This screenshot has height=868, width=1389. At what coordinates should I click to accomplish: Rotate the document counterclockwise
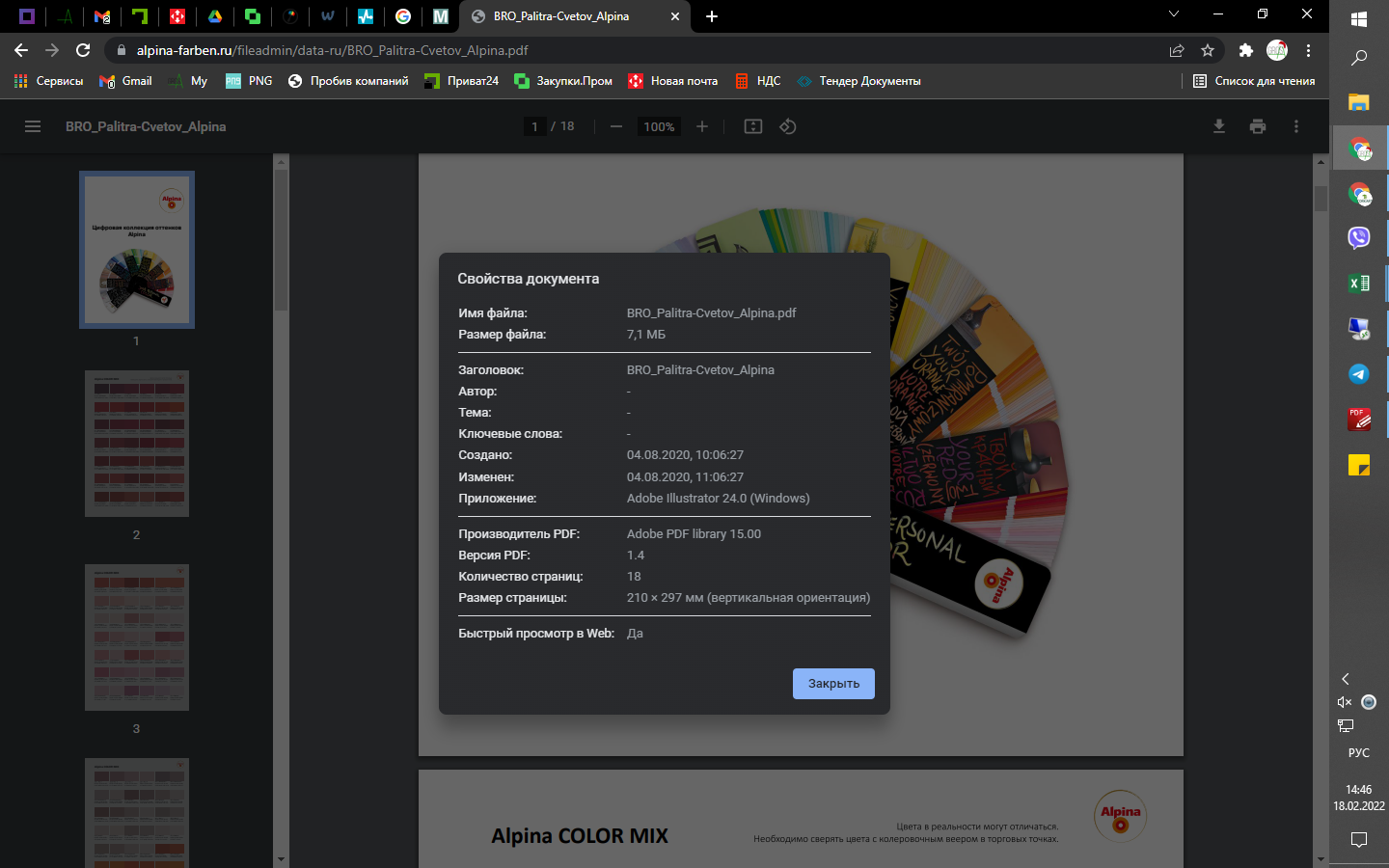(x=788, y=126)
